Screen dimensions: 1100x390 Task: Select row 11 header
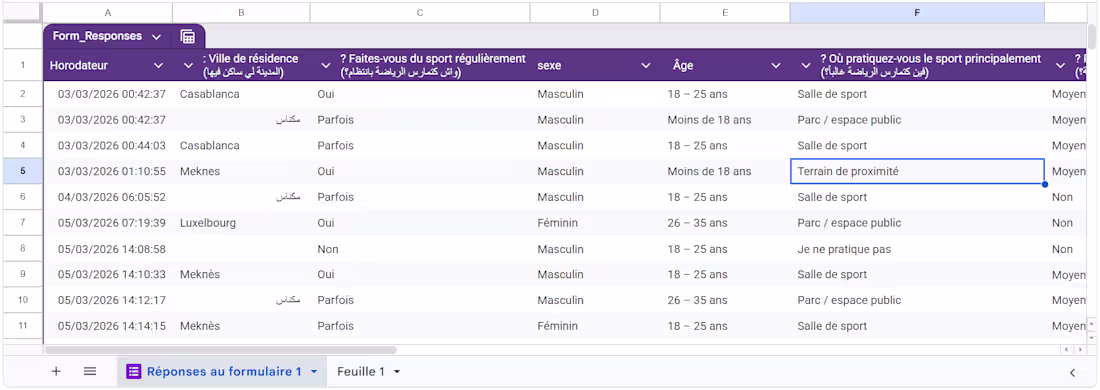[22, 326]
